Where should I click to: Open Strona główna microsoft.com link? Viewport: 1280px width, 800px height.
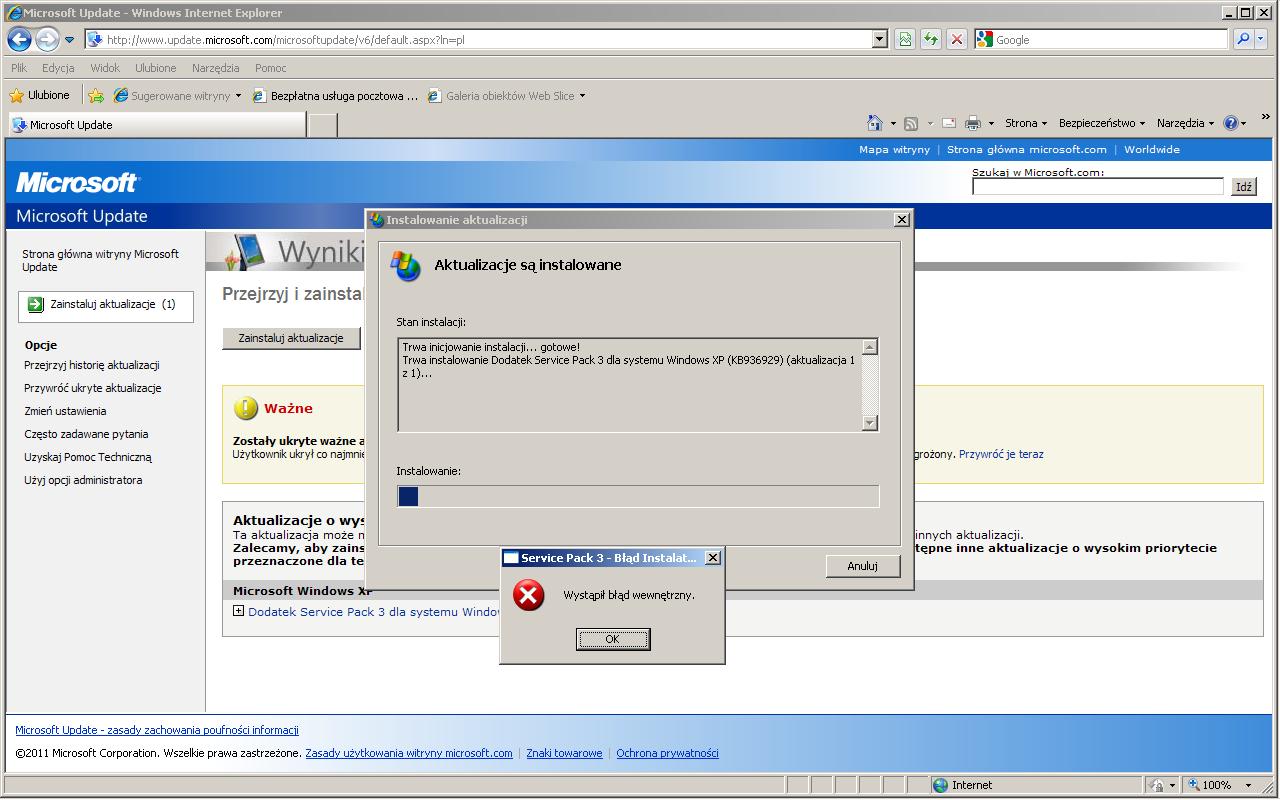point(1027,150)
